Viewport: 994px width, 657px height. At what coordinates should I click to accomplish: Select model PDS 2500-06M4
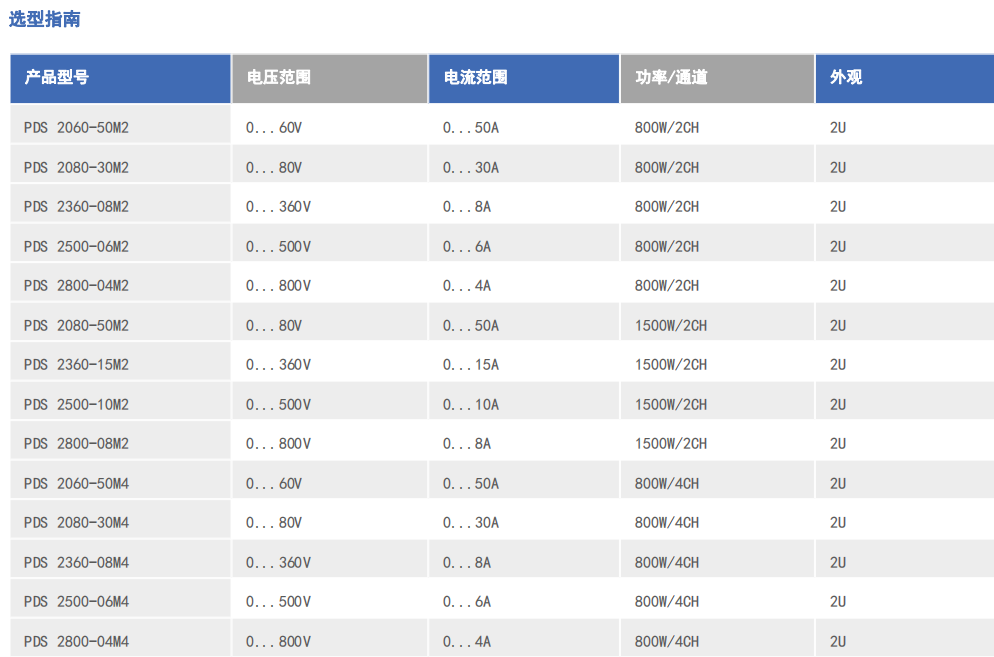coord(76,602)
